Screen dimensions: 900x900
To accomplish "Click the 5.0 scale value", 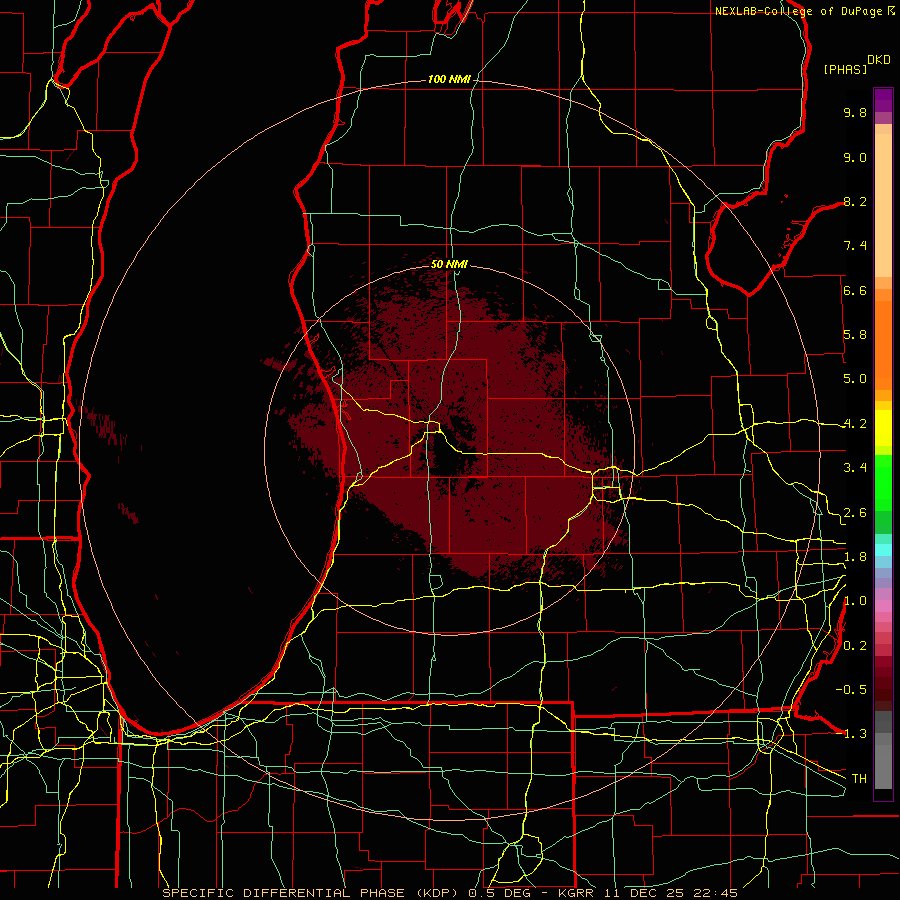I will point(855,379).
